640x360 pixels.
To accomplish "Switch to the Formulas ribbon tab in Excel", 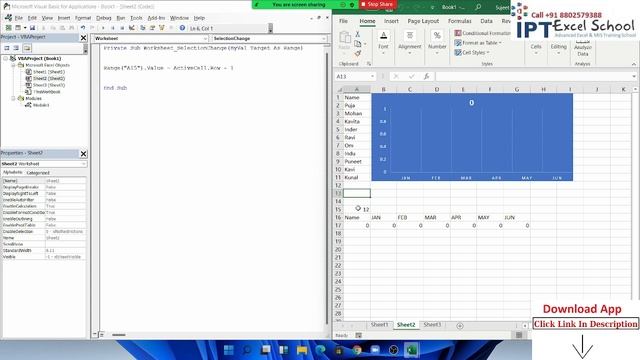I will coord(460,21).
